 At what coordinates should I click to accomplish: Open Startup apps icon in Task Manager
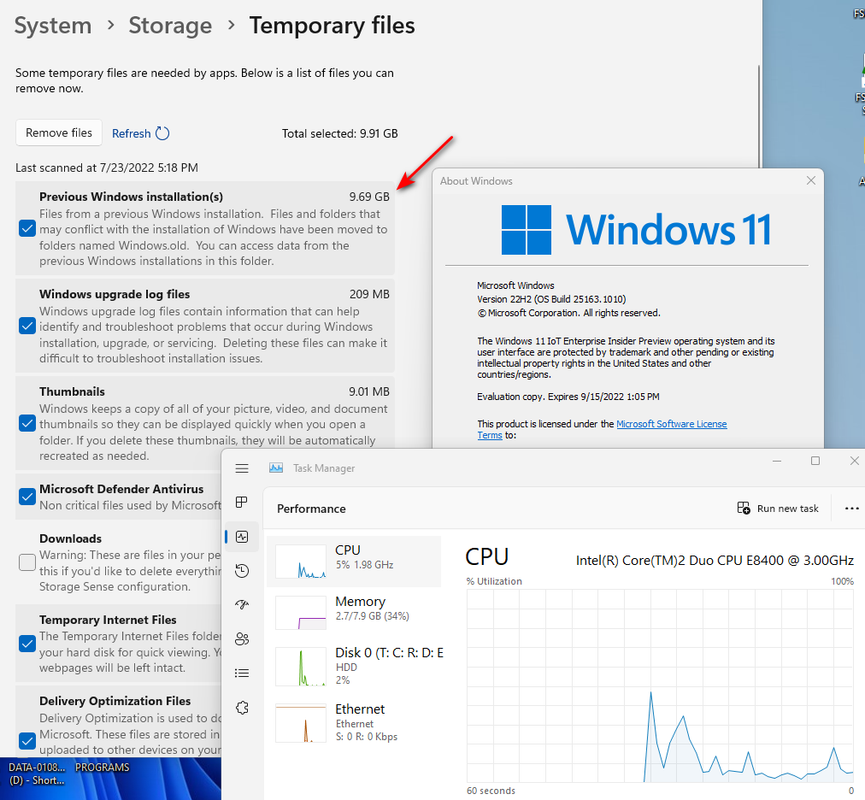coord(242,605)
